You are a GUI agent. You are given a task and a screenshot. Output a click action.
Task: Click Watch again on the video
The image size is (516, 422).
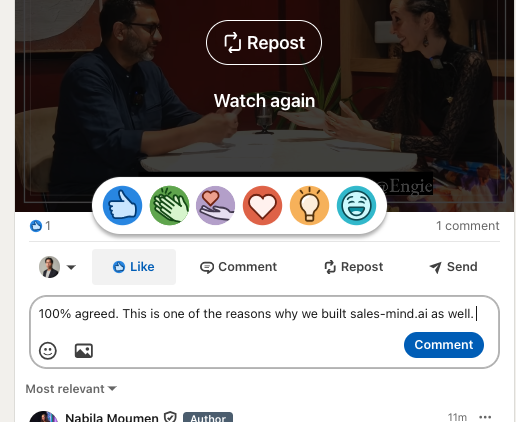[264, 101]
